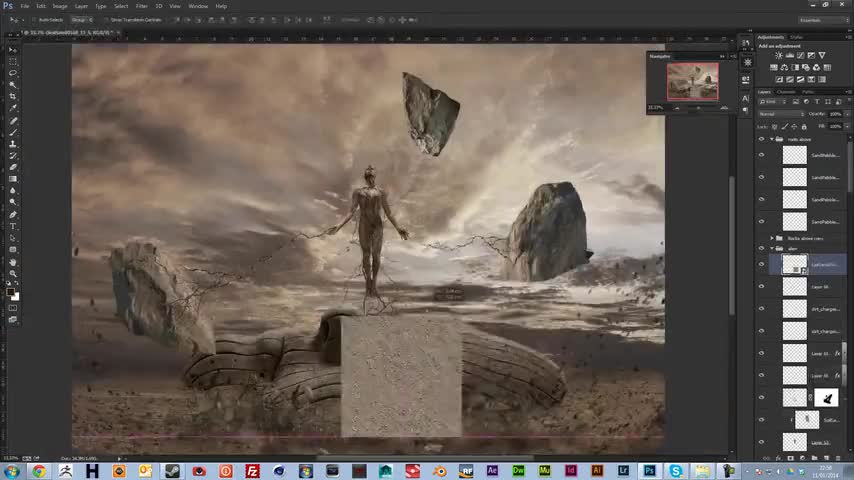Add a Vibrance adjustment layer
This screenshot has width=854, height=480.
822,55
